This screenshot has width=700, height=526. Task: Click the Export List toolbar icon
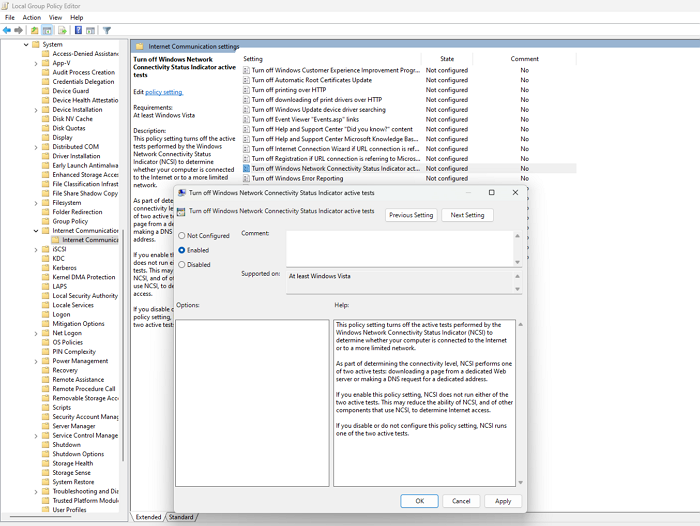62,30
